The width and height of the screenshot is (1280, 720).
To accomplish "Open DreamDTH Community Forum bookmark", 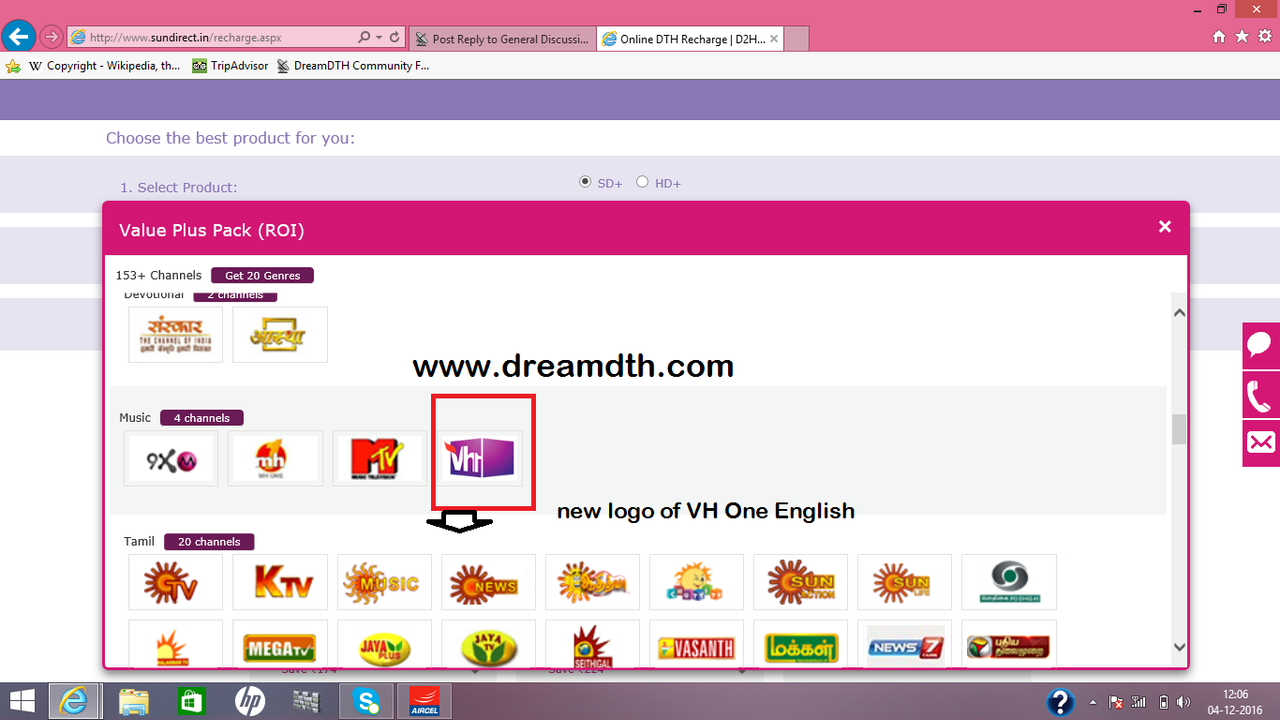I will point(353,66).
